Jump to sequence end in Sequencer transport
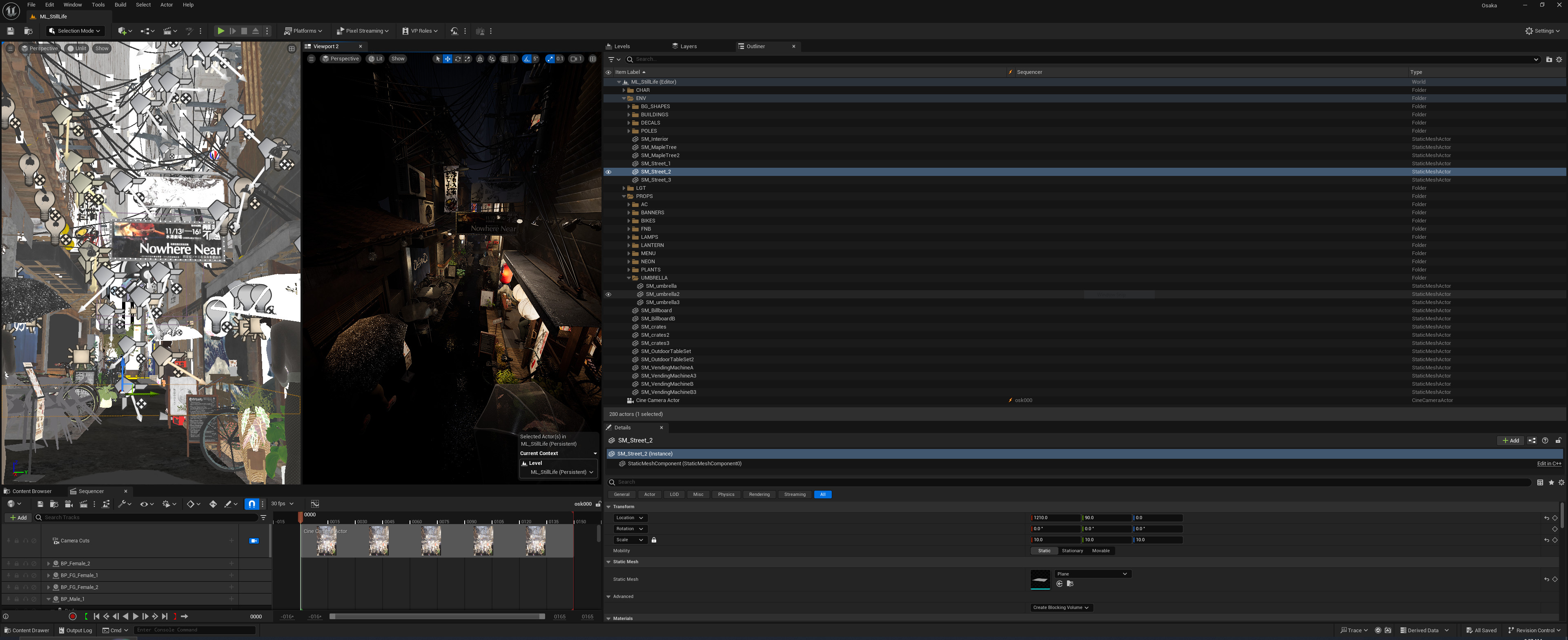 [x=164, y=616]
